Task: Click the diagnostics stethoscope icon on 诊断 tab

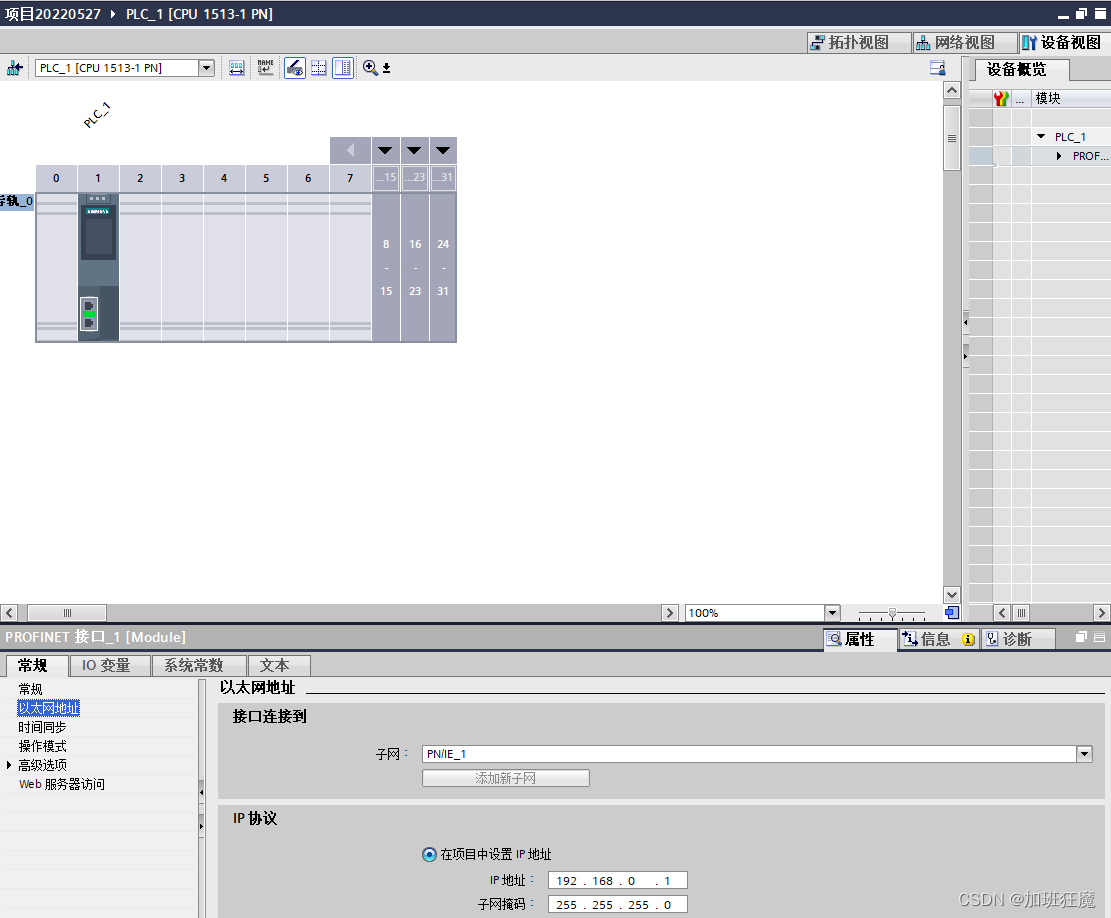Action: pyautogui.click(x=993, y=639)
